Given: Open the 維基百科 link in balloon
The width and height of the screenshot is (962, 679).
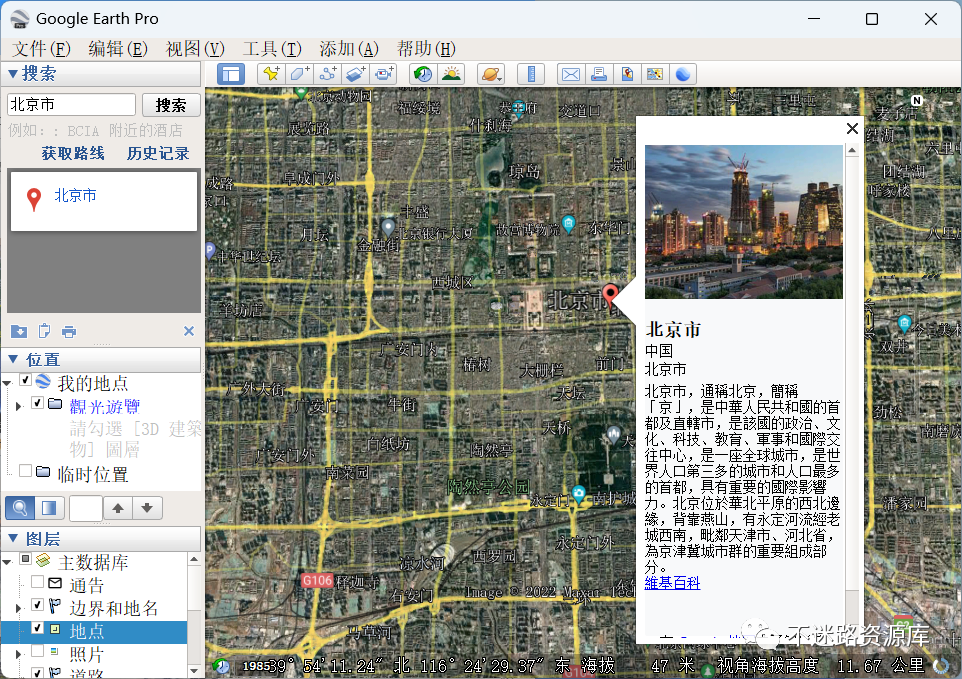Looking at the screenshot, I should click(672, 583).
